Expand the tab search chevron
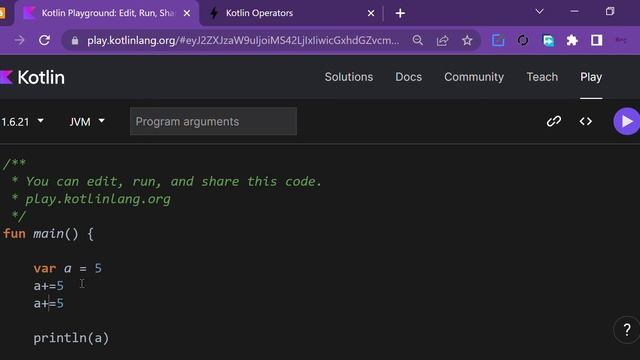 tap(540, 12)
